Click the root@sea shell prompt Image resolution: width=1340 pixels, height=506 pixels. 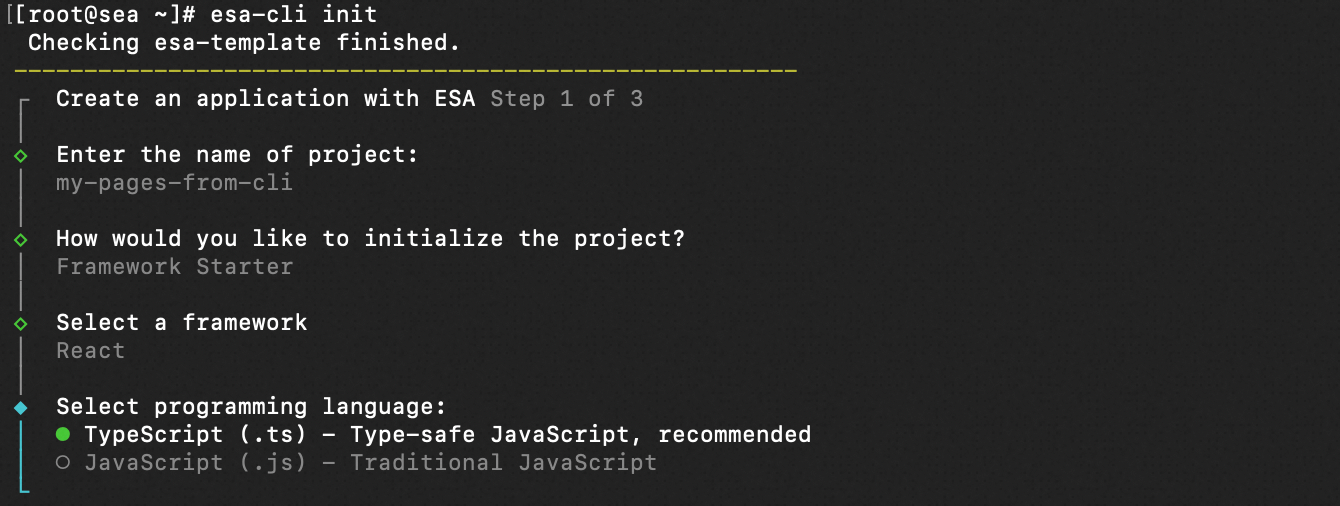100,15
